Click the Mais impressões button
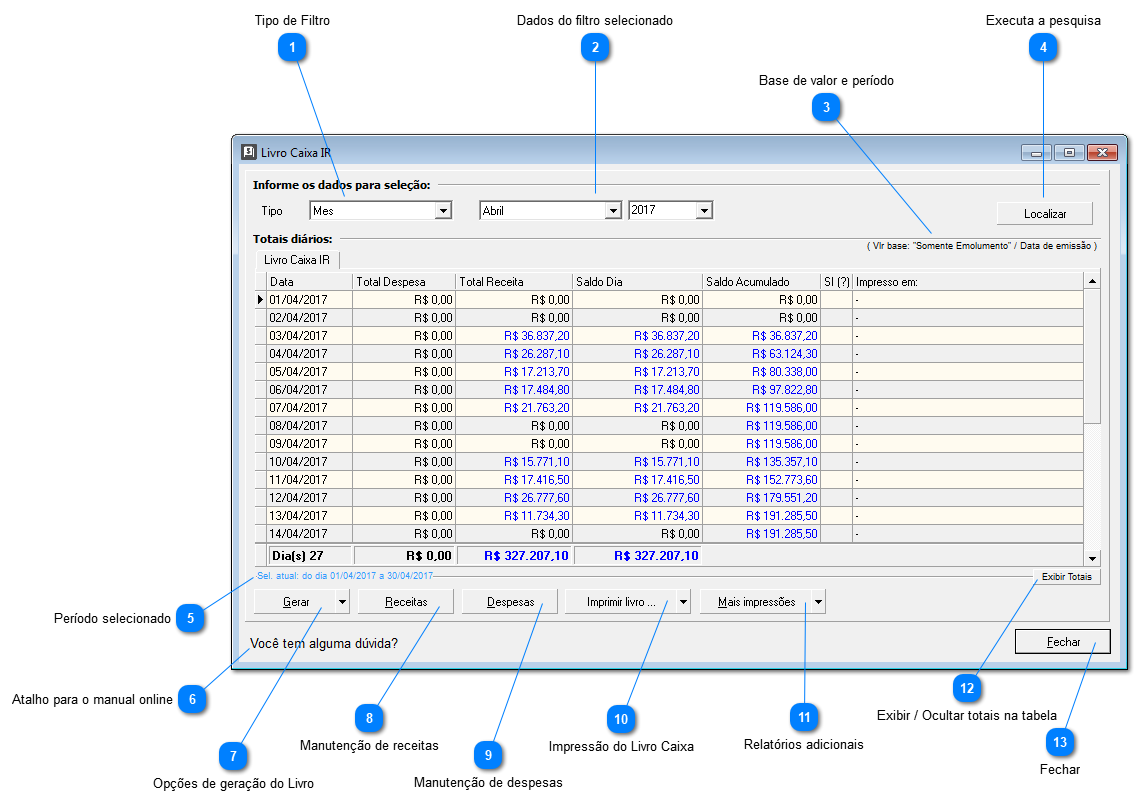Viewport: 1137px width, 807px height. 756,602
